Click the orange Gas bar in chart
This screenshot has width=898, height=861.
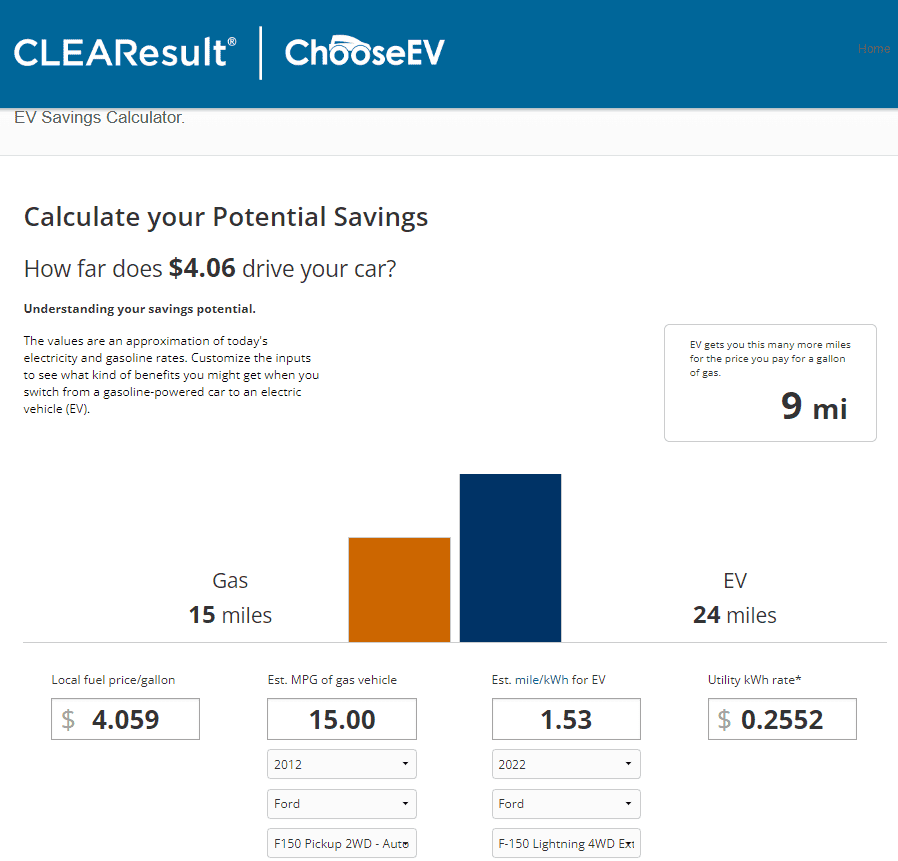[x=399, y=589]
